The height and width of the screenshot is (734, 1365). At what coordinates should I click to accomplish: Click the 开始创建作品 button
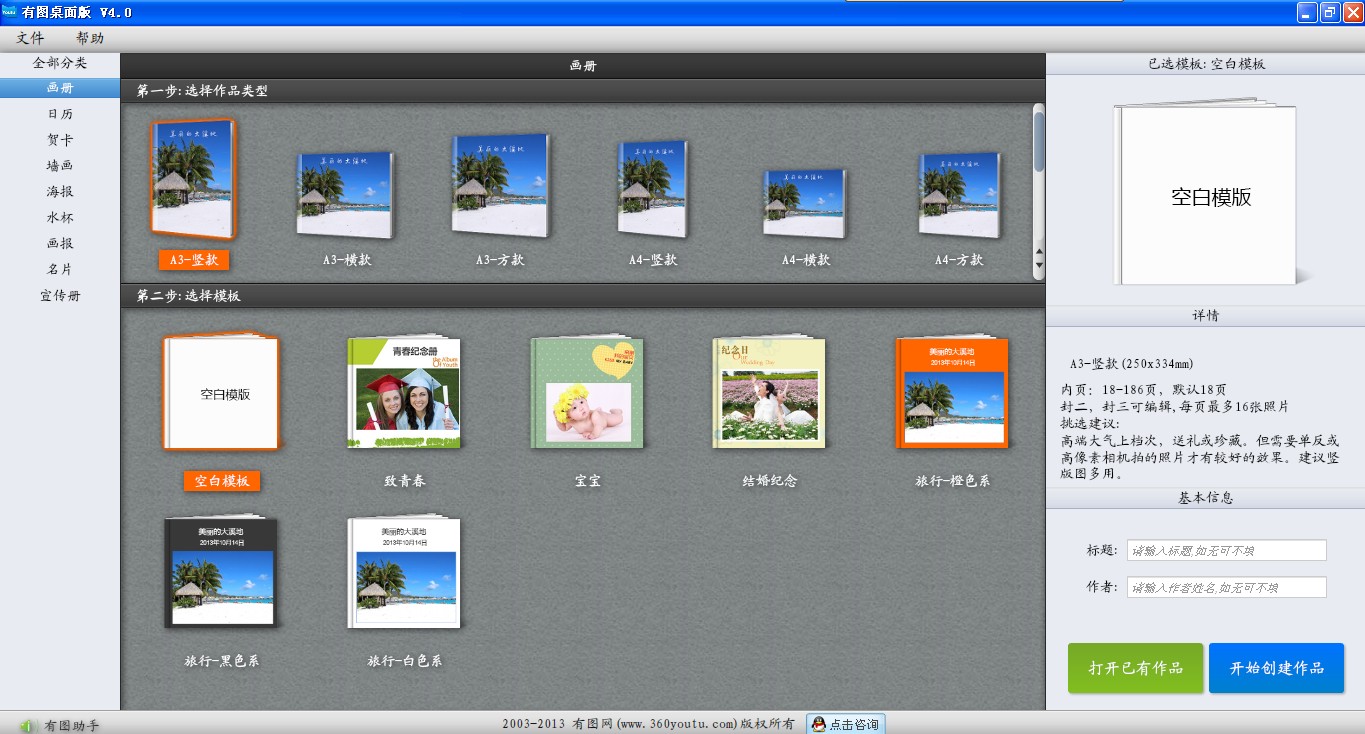pos(1276,668)
